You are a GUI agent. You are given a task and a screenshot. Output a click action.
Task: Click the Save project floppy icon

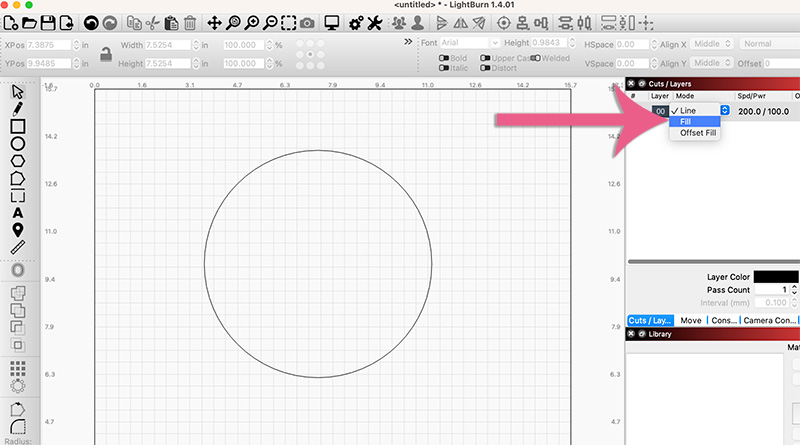(49, 22)
